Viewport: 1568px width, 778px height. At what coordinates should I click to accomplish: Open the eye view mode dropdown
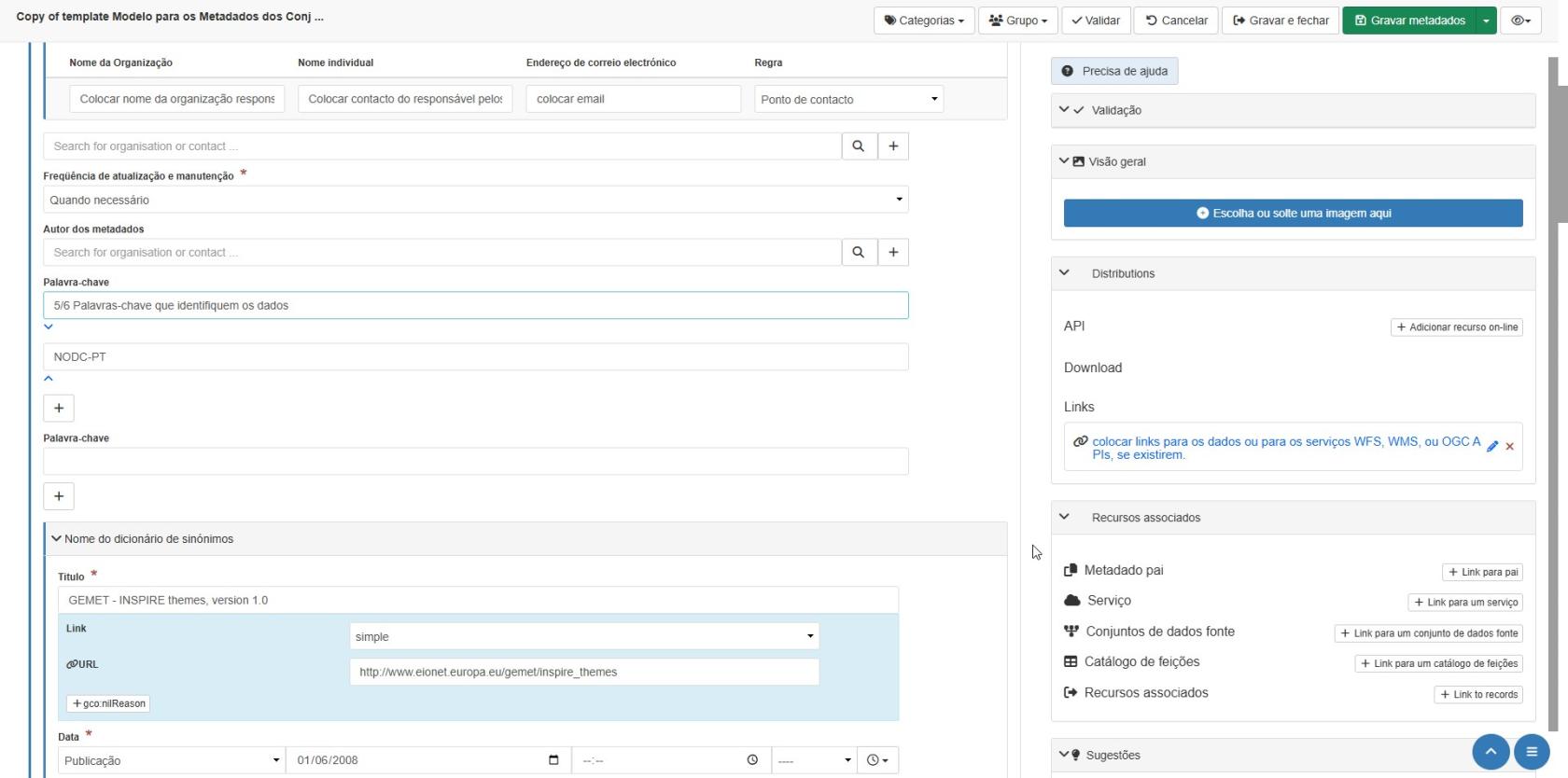tap(1520, 21)
